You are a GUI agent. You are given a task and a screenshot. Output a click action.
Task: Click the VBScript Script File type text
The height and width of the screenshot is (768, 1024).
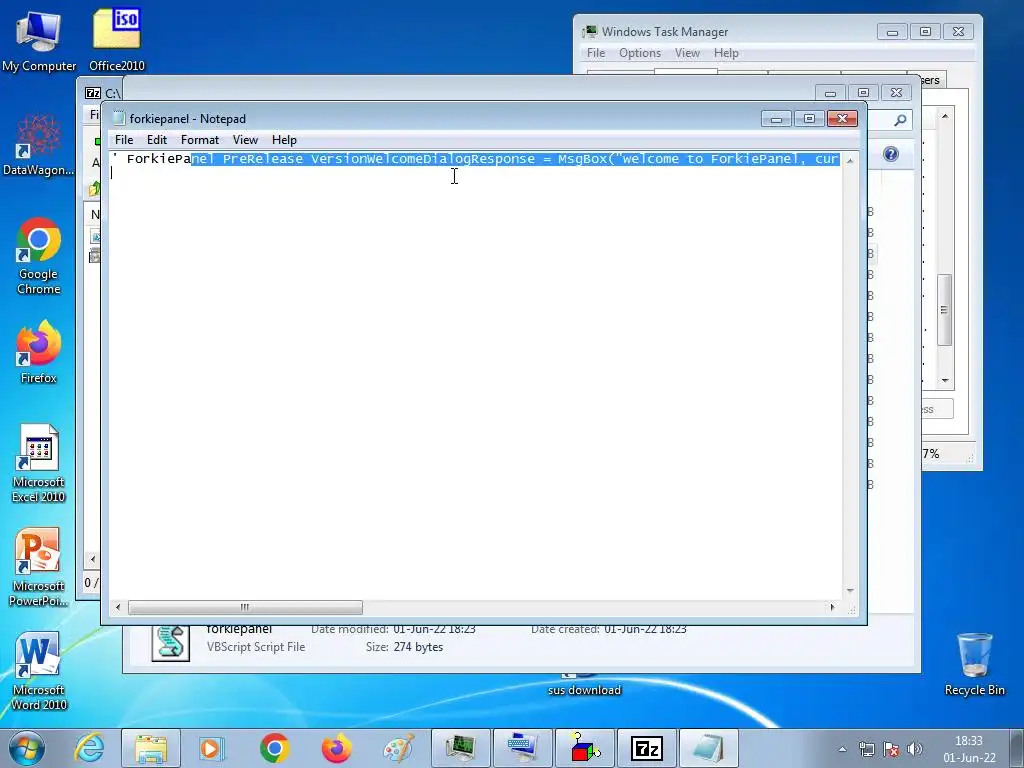pos(256,647)
